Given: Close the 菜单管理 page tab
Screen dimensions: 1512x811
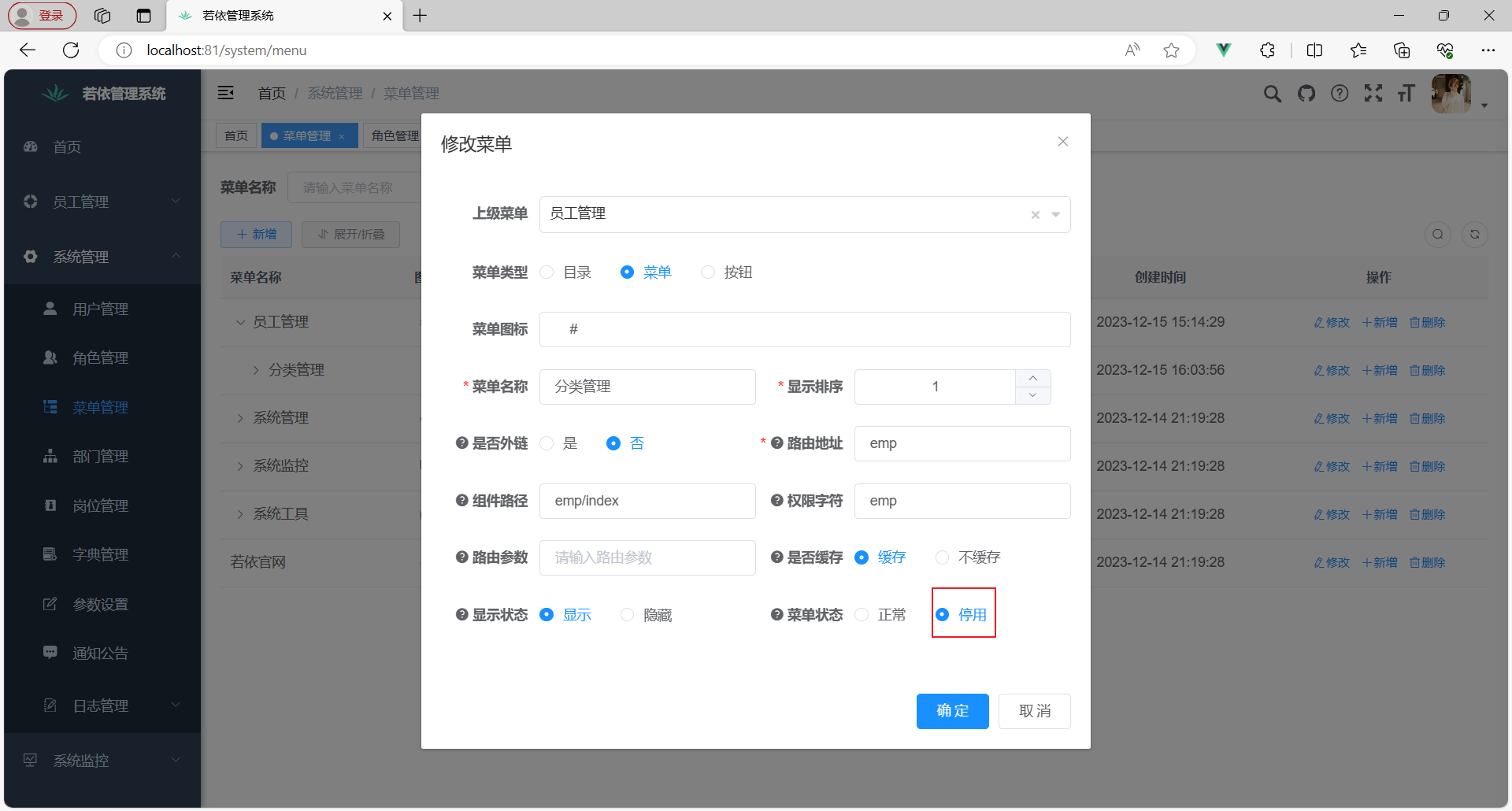Looking at the screenshot, I should (x=341, y=136).
